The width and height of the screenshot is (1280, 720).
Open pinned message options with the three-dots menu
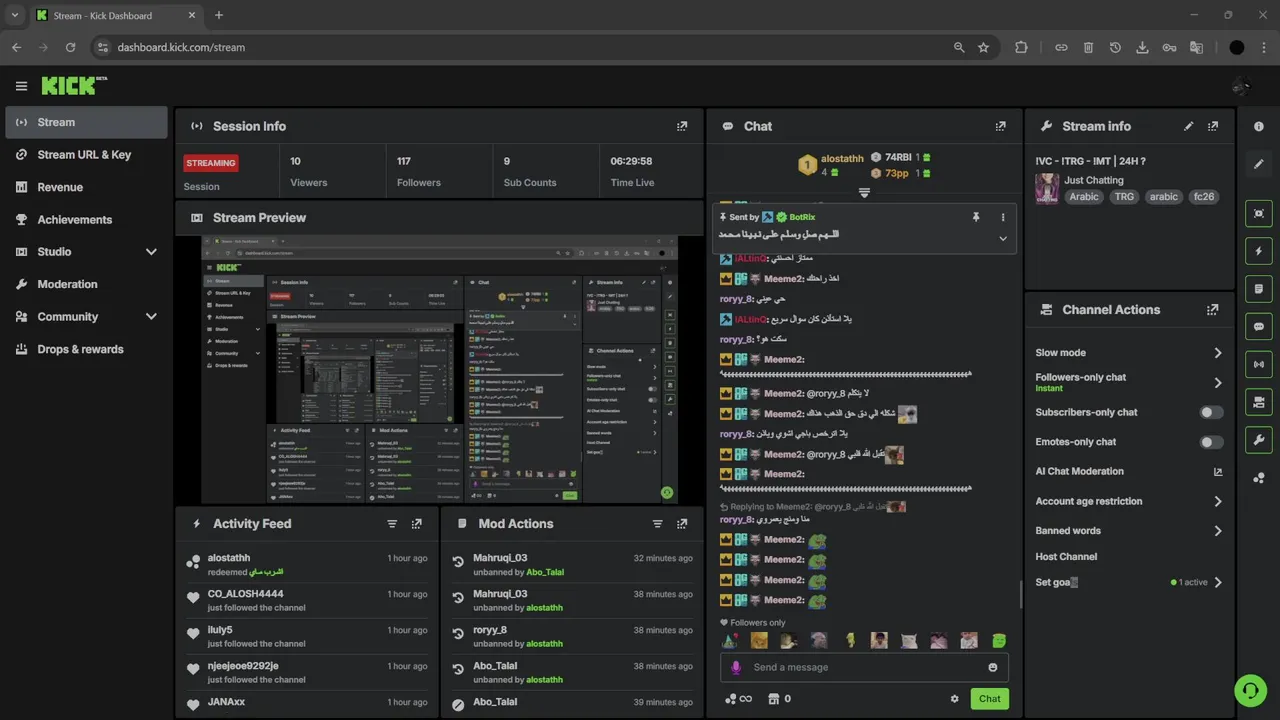1003,217
